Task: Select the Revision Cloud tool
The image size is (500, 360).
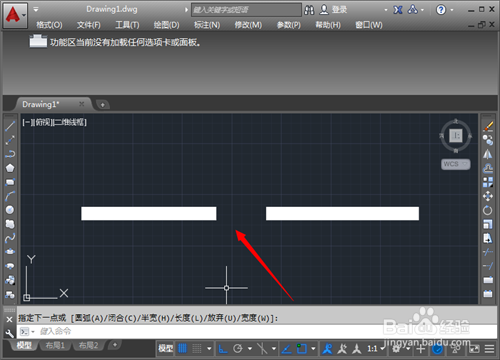Action: [10, 224]
